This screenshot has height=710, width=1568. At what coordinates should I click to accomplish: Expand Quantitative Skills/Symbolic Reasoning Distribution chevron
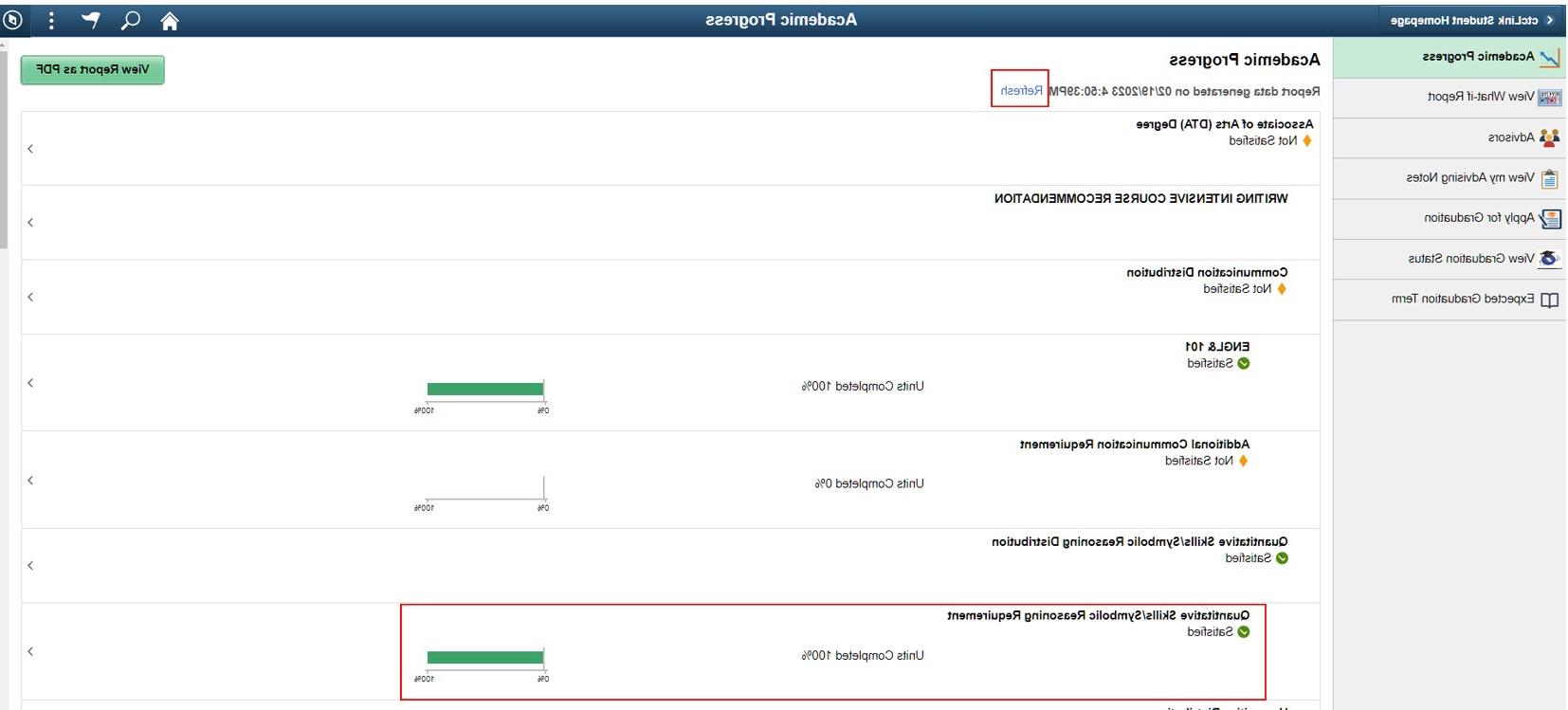tap(30, 566)
